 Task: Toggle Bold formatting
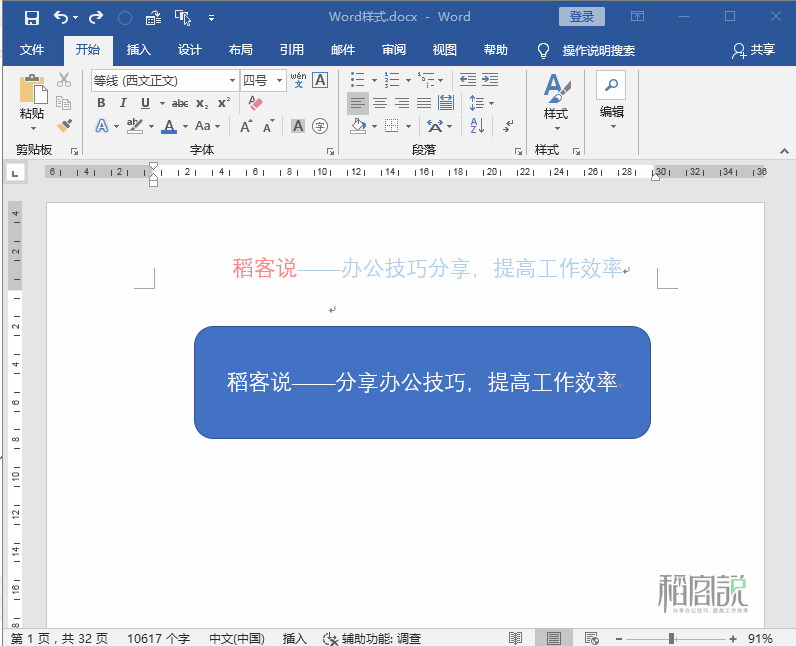click(x=101, y=103)
